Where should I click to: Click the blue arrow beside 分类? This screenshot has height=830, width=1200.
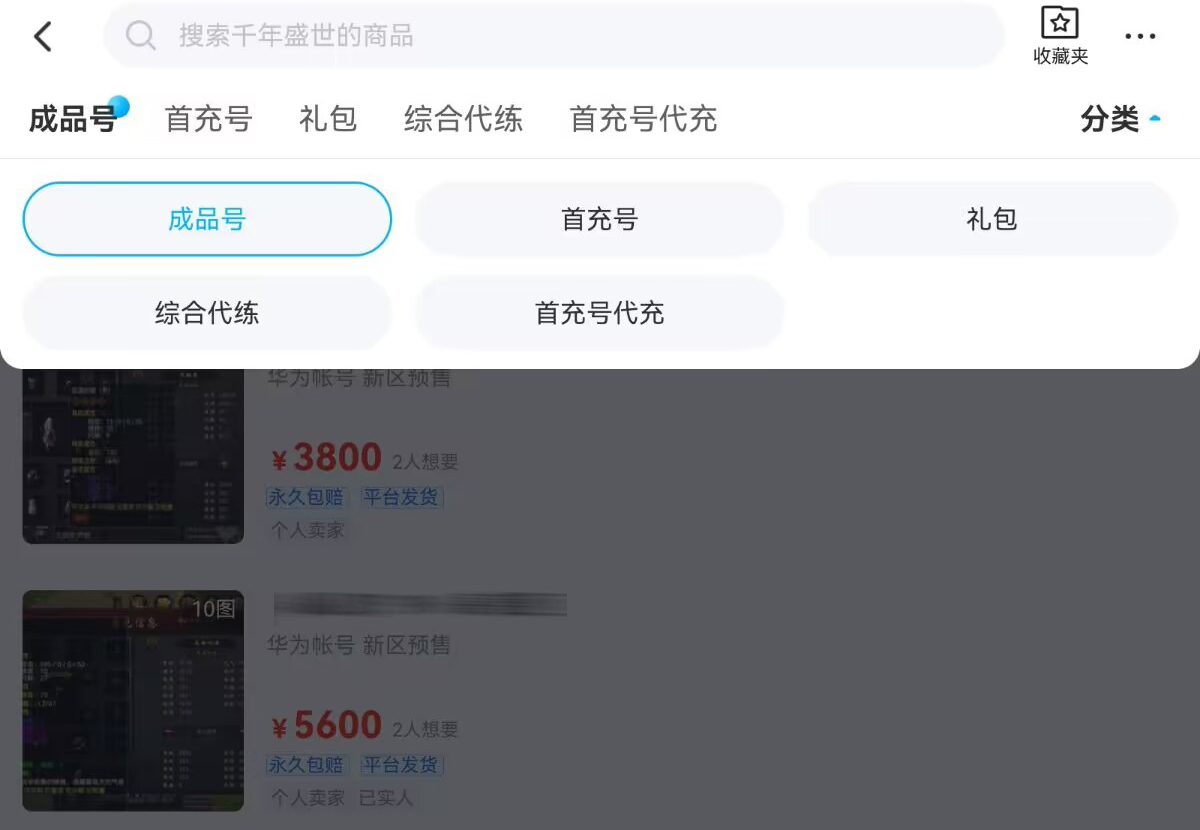tap(1155, 119)
